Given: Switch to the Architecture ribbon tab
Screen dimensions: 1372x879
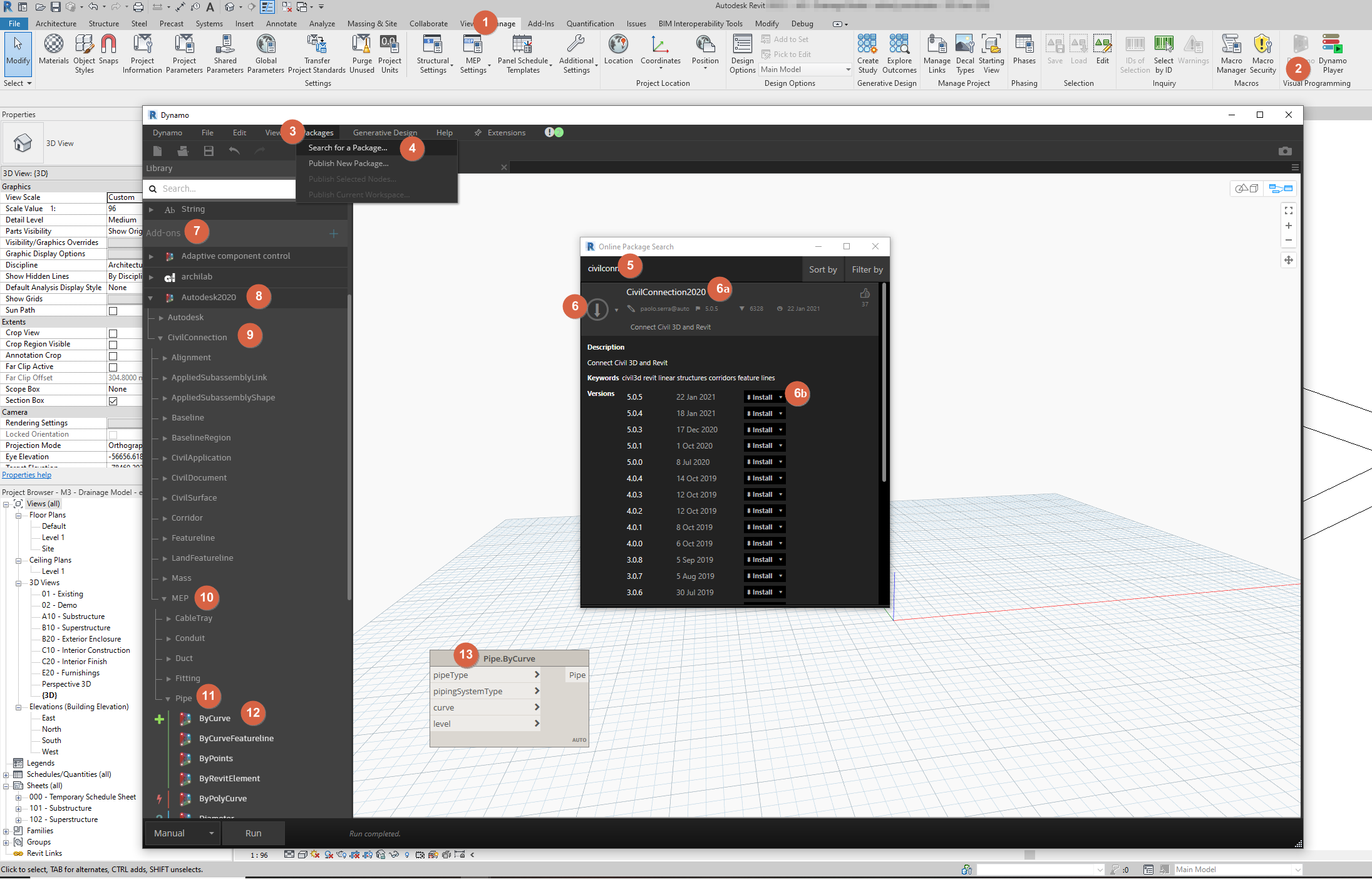Looking at the screenshot, I should click(56, 23).
